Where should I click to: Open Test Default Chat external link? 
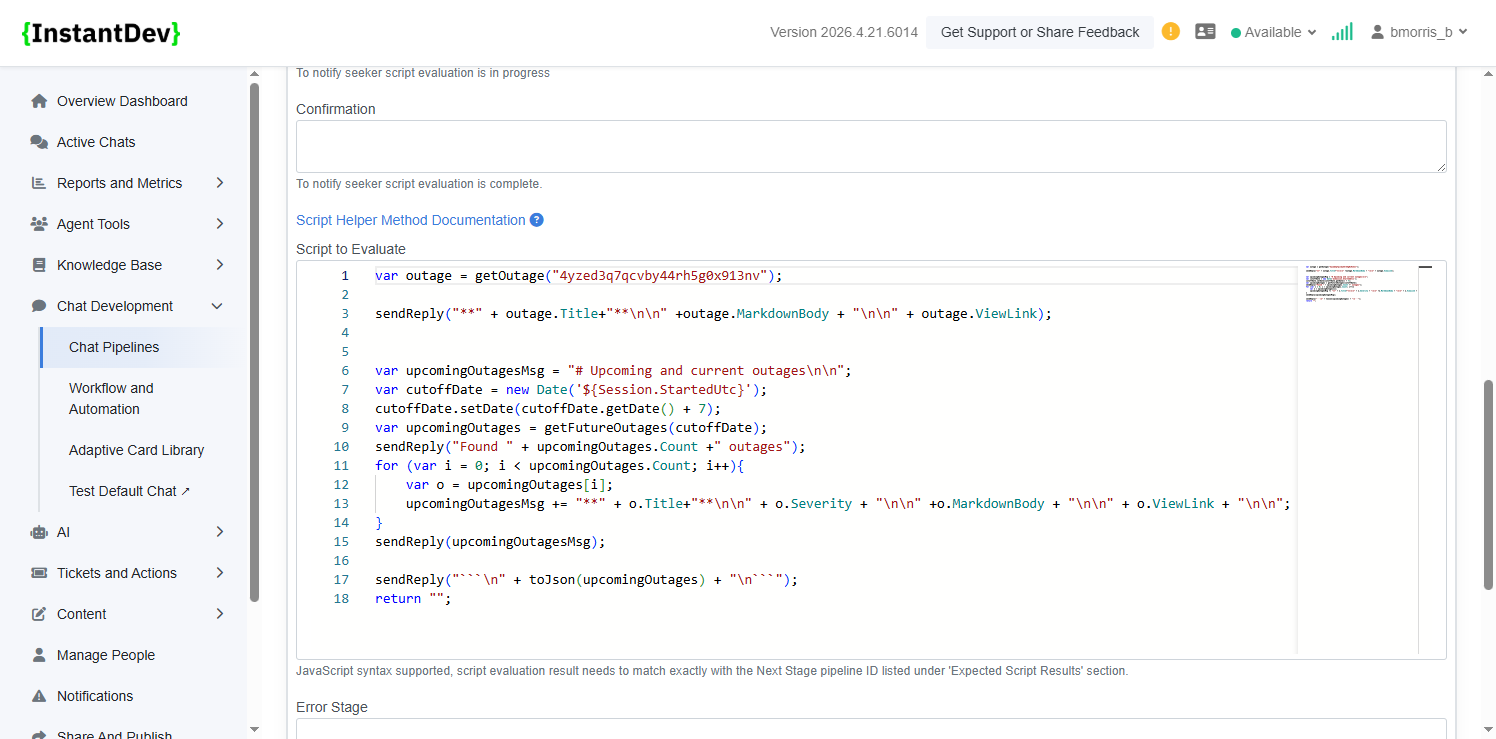point(129,491)
